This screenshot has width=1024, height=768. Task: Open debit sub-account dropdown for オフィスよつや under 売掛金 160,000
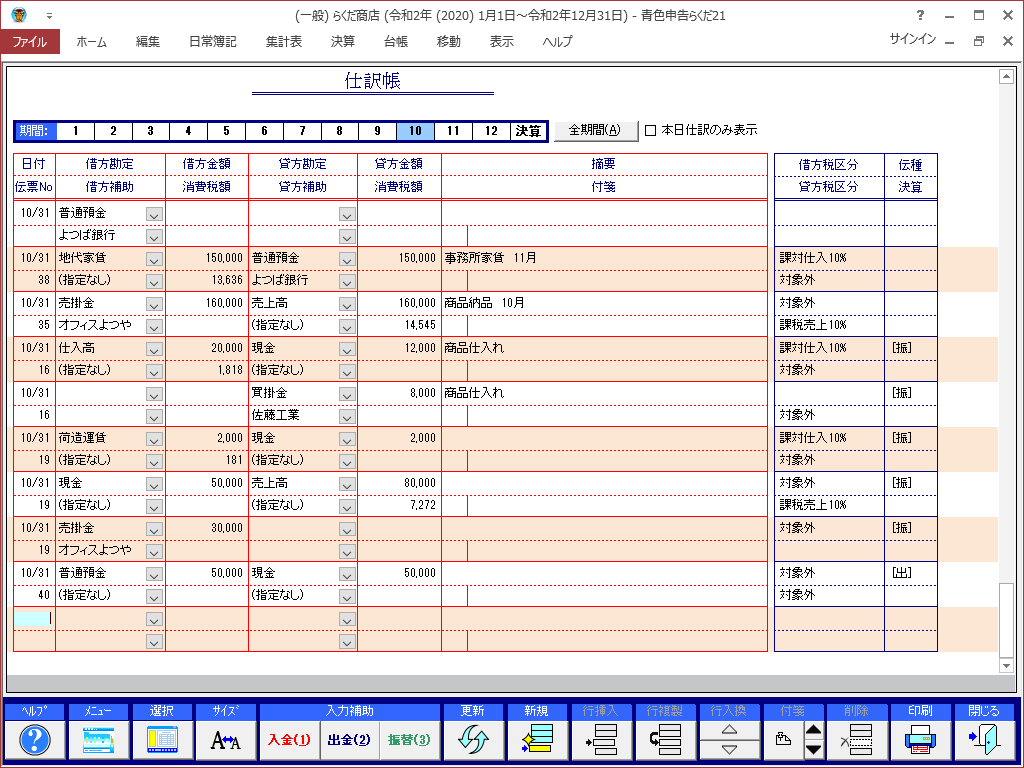click(x=154, y=327)
